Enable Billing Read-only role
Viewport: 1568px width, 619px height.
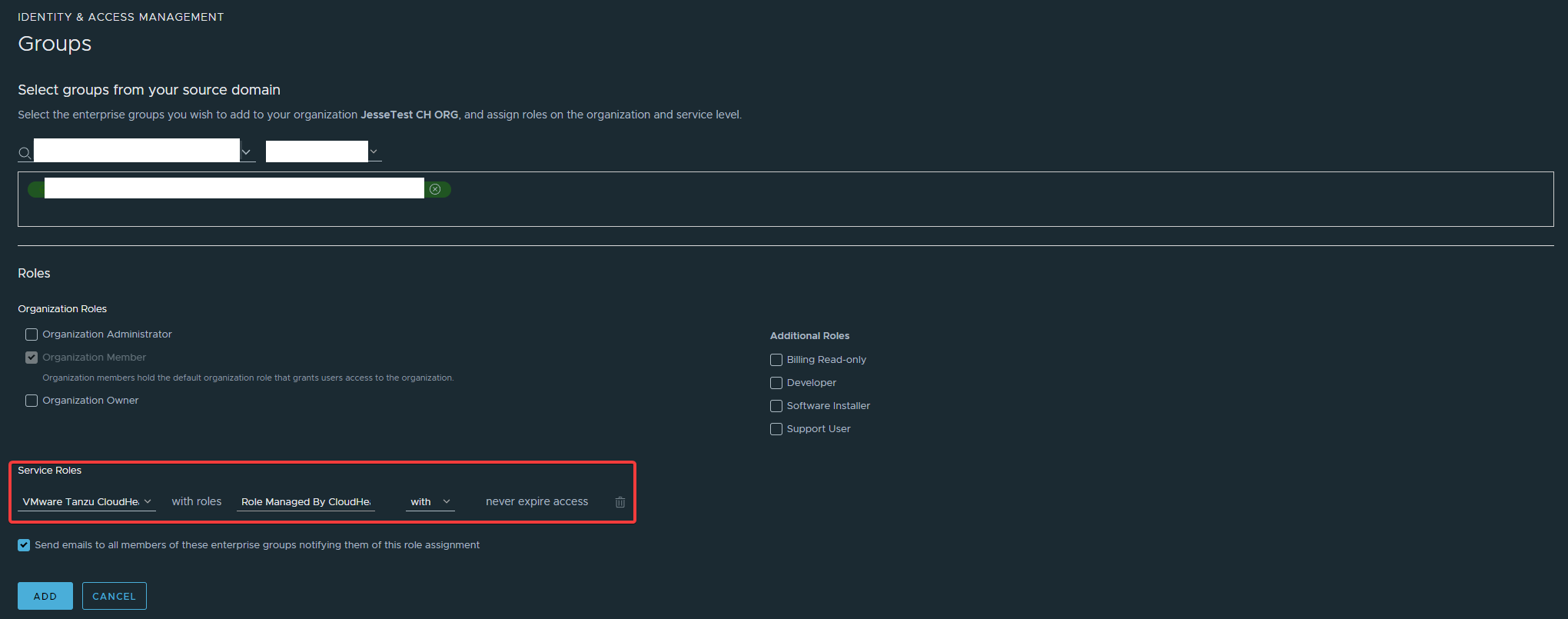click(776, 360)
